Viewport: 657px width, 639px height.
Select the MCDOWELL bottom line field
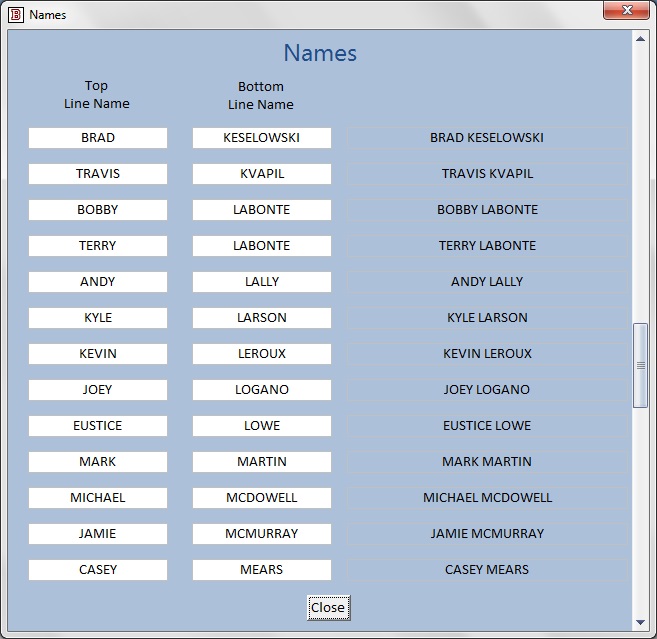pyautogui.click(x=262, y=498)
